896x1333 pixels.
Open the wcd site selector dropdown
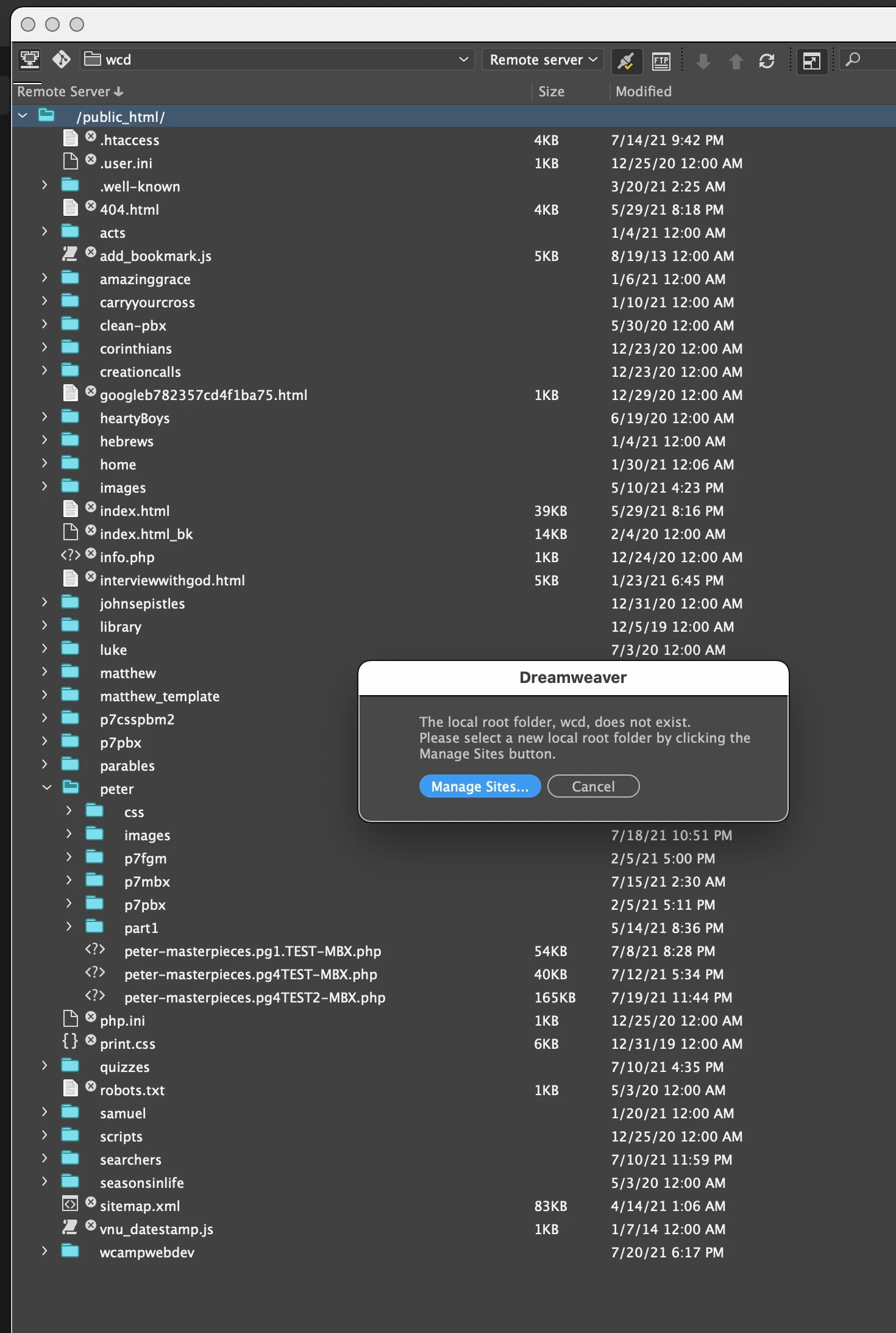277,60
